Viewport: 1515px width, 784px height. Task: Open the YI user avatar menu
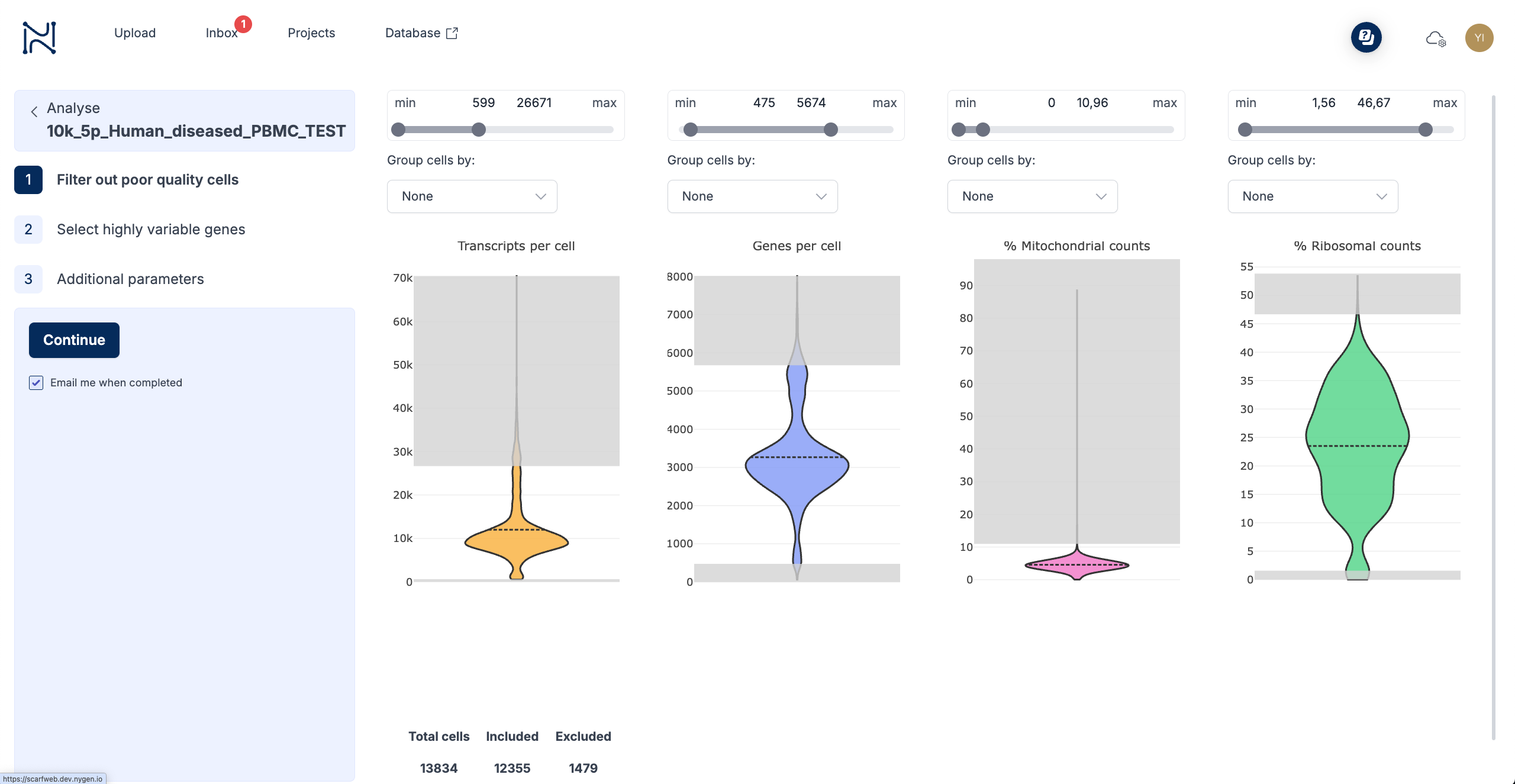(x=1479, y=38)
